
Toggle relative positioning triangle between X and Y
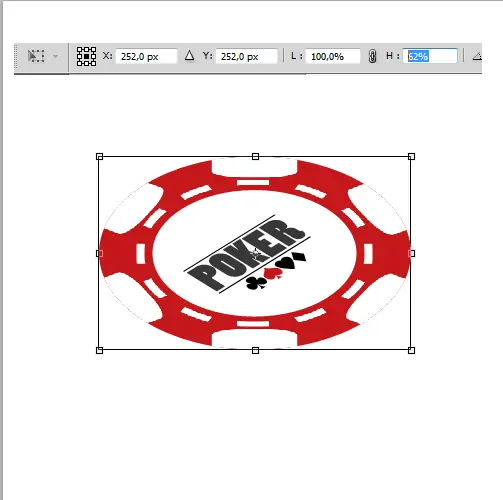coord(189,55)
